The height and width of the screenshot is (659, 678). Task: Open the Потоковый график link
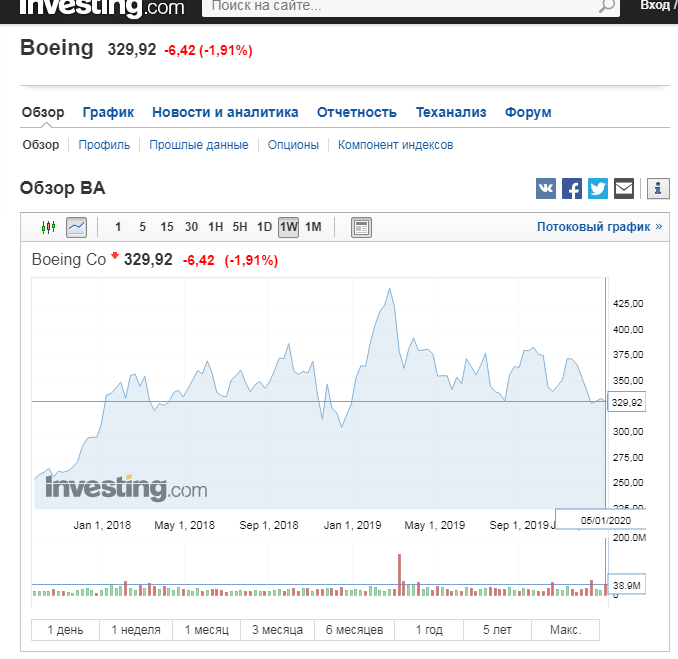click(599, 227)
